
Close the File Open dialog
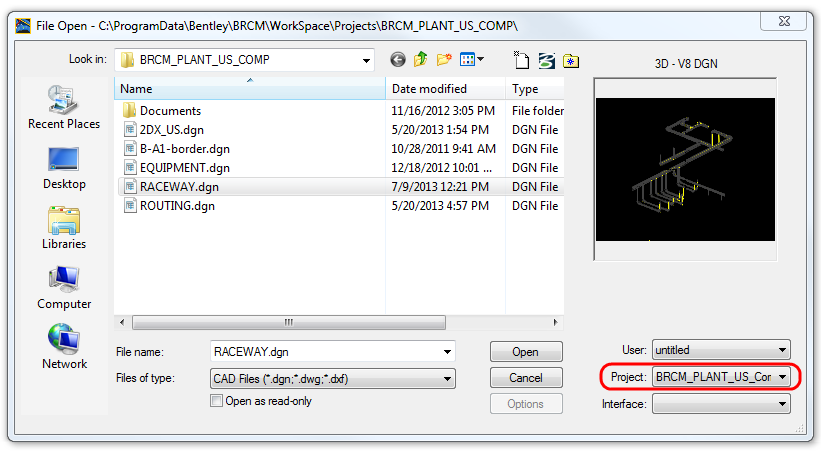[x=784, y=21]
